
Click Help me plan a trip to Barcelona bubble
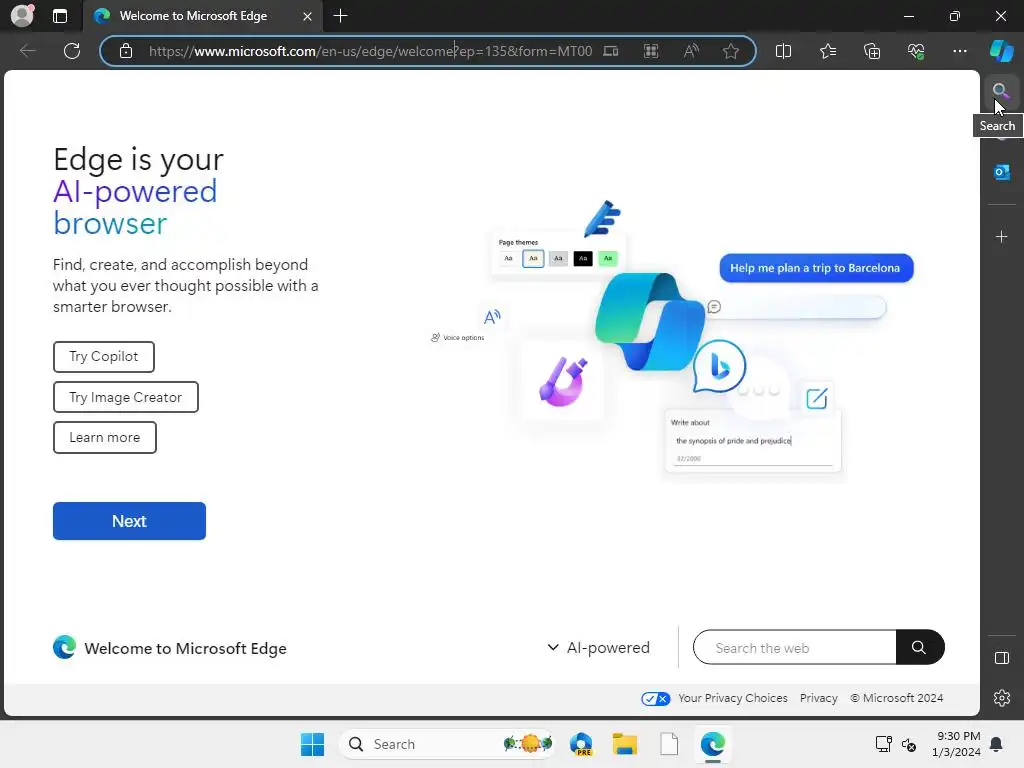point(816,268)
